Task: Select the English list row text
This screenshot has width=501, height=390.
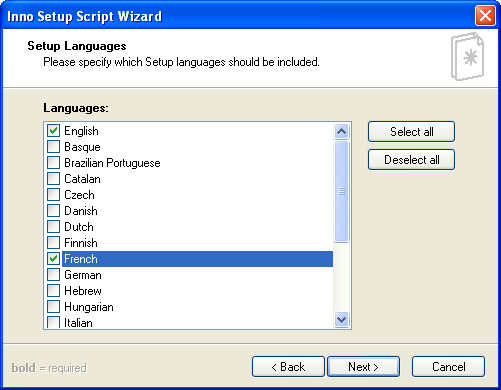Action: (x=81, y=131)
